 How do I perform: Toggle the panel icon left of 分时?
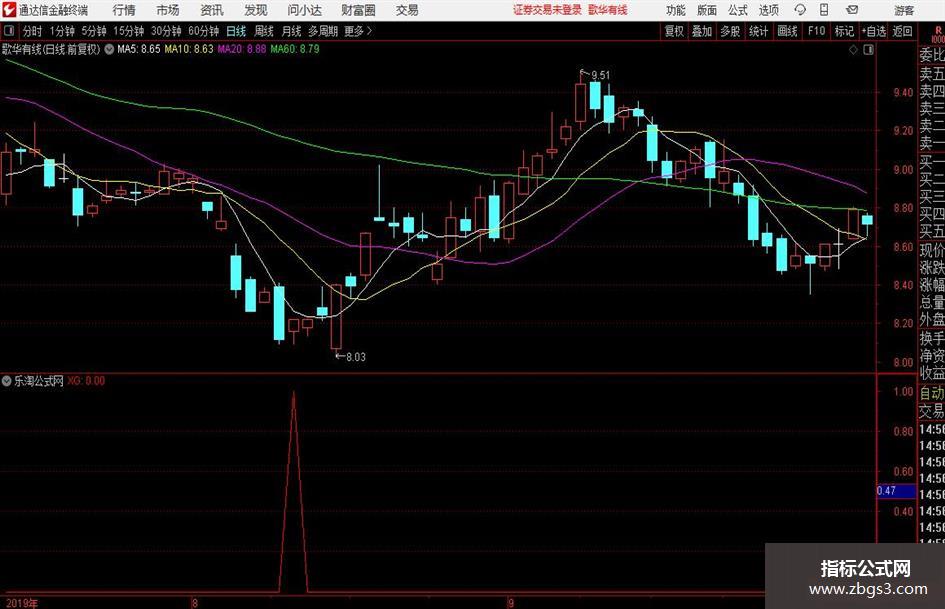tap(8, 31)
